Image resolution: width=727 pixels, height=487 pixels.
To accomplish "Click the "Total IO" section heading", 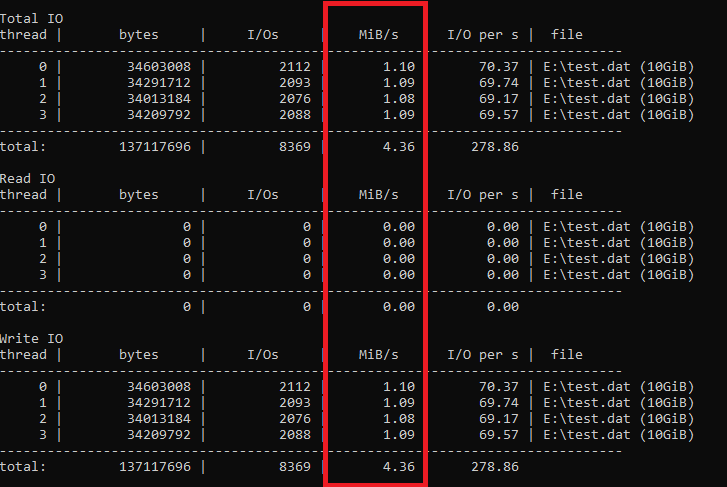I will coord(32,19).
